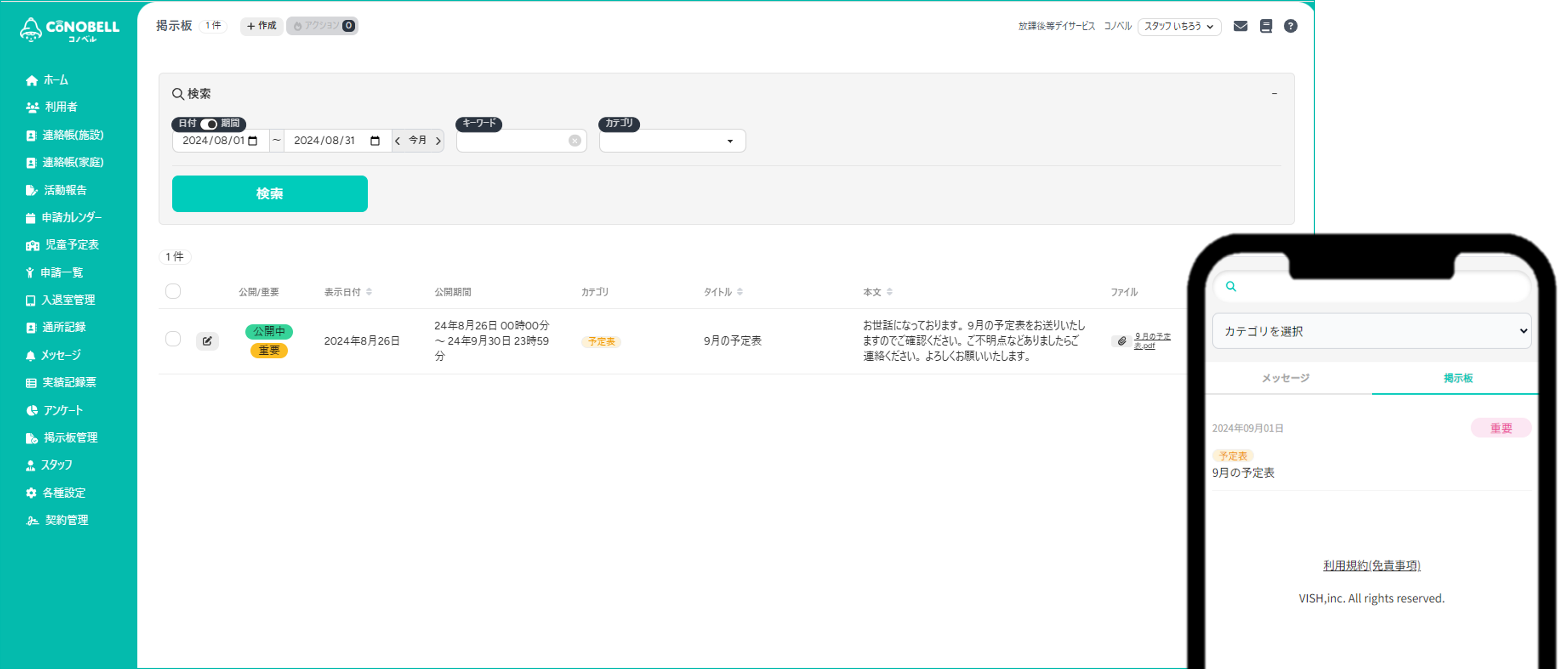Screen dimensions: 1568x669
Task: Go to 連絡帳(家庭) page
Action: click(65, 162)
